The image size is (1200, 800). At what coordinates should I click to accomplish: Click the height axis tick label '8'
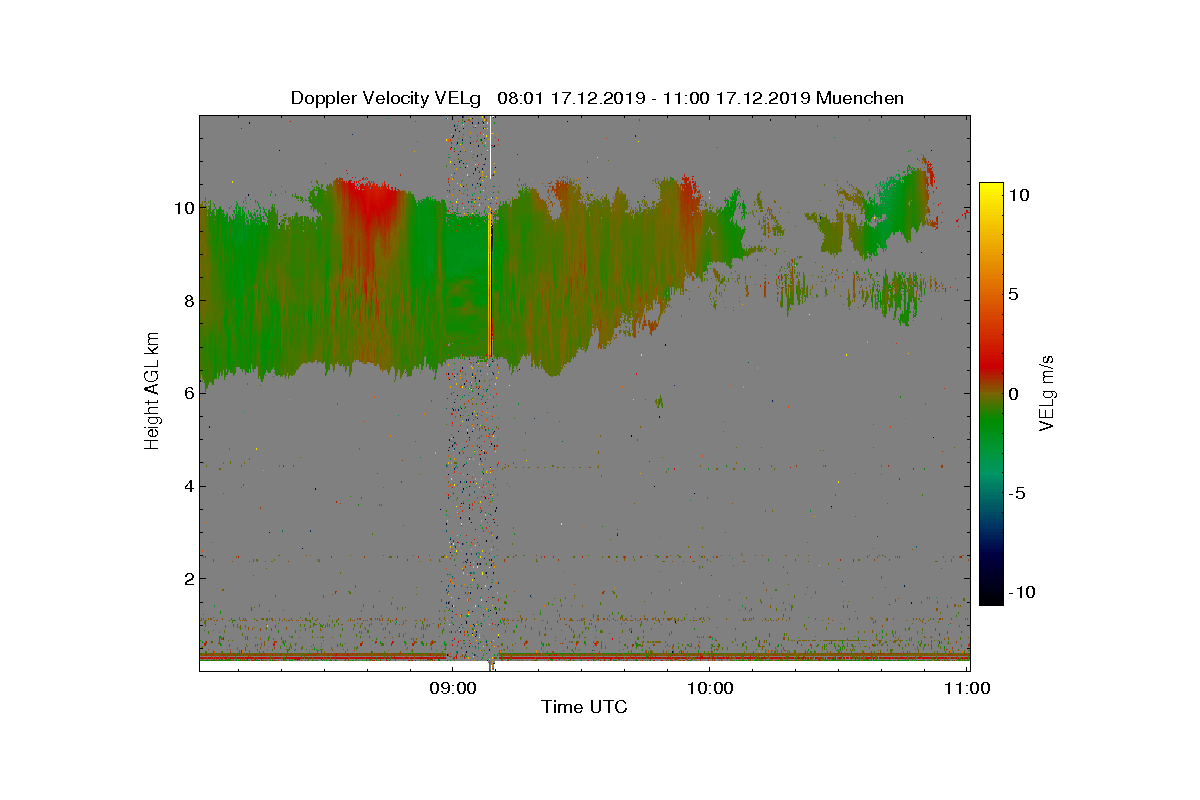pos(187,300)
